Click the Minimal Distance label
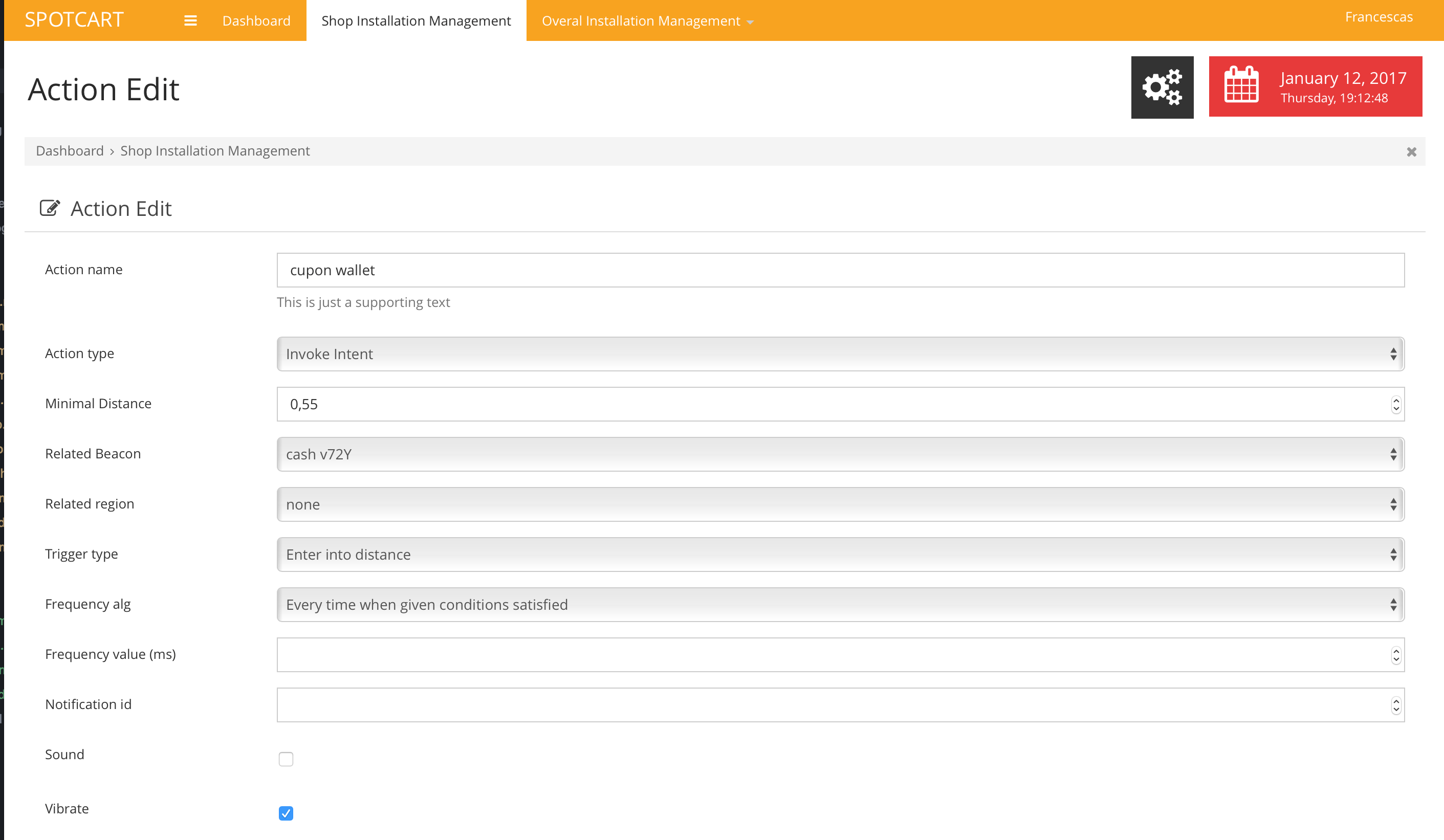The height and width of the screenshot is (840, 1444). pyautogui.click(x=98, y=404)
